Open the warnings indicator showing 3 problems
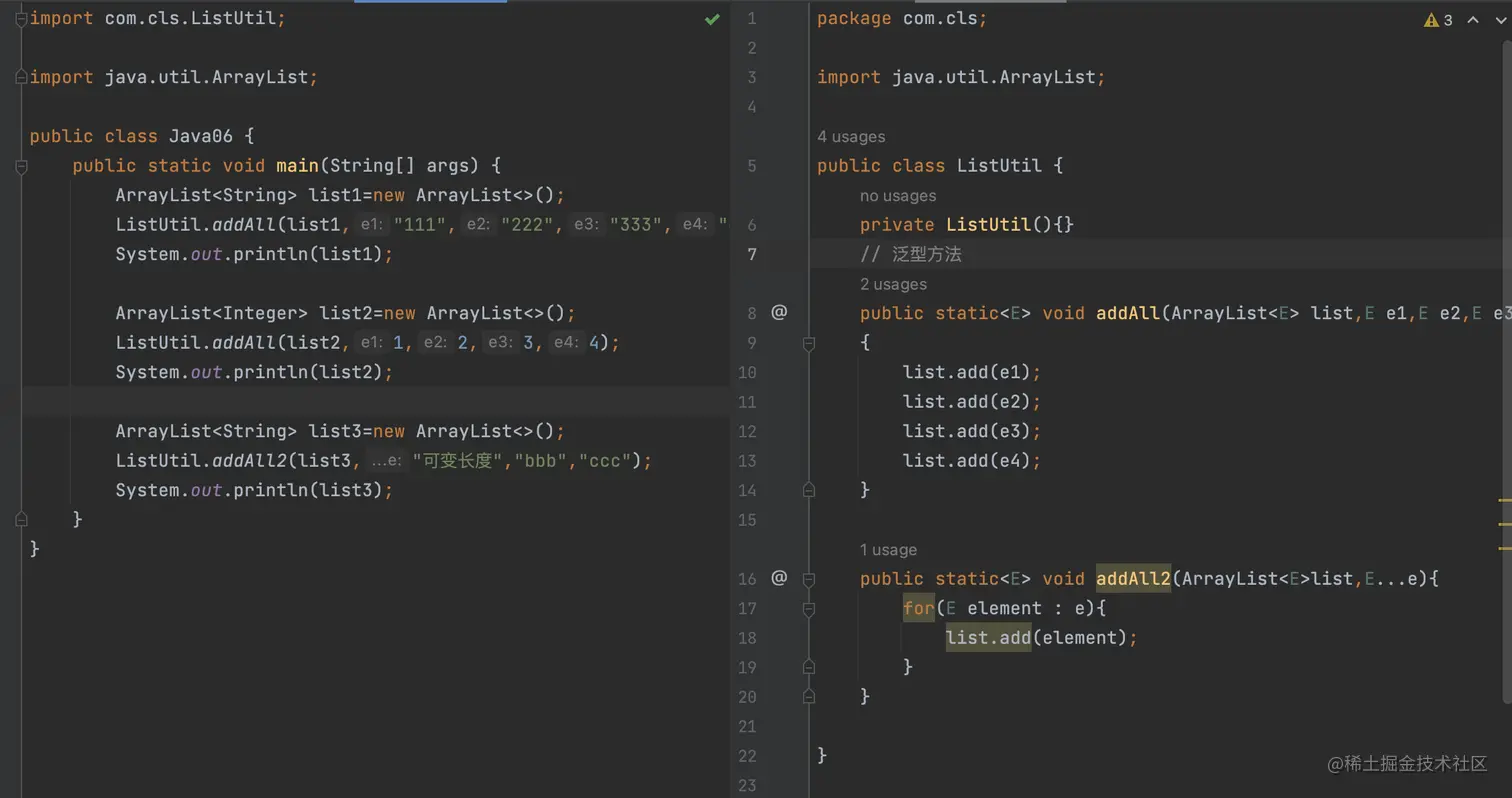The width and height of the screenshot is (1512, 798). pos(1439,20)
